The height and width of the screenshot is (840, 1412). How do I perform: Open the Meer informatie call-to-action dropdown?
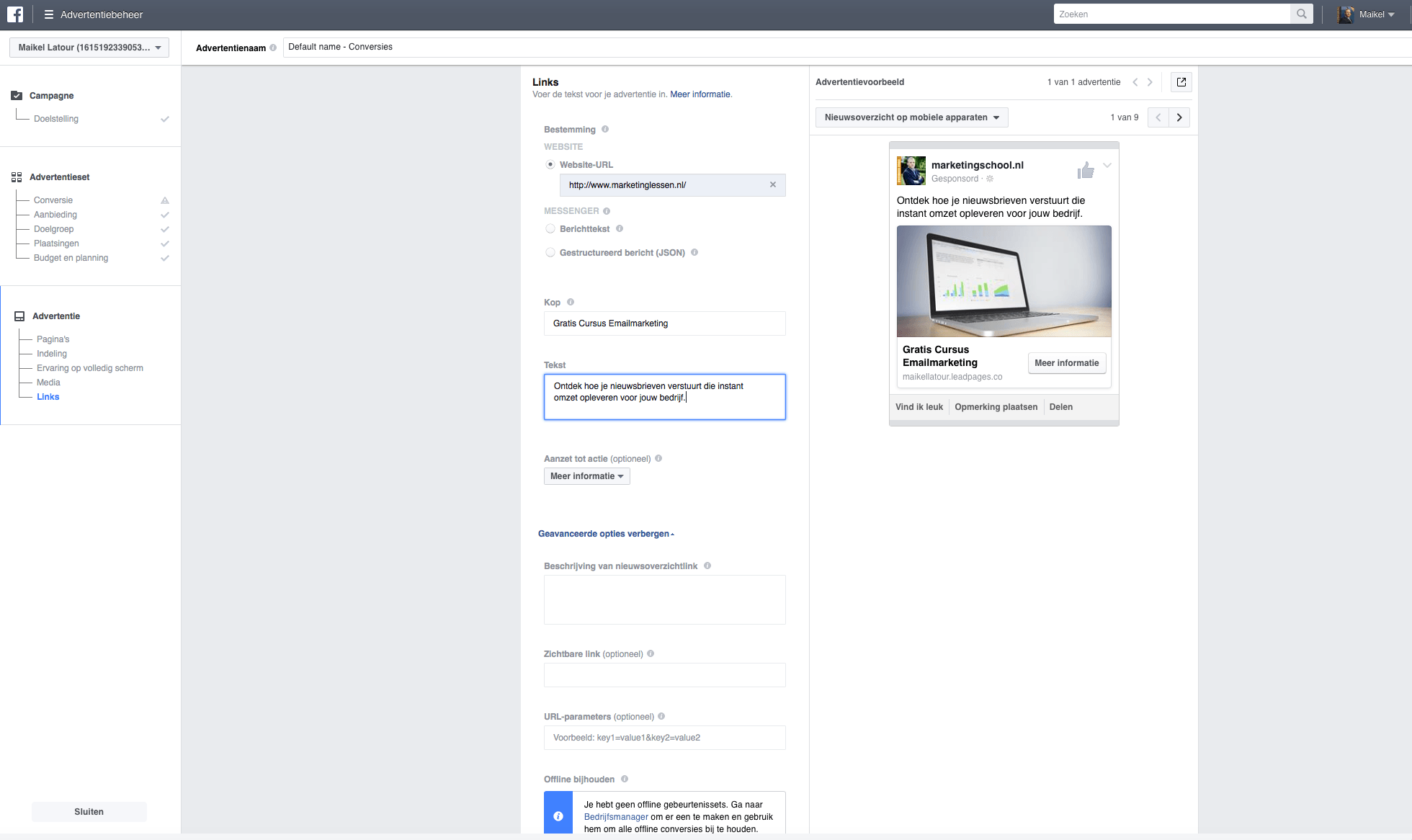586,476
